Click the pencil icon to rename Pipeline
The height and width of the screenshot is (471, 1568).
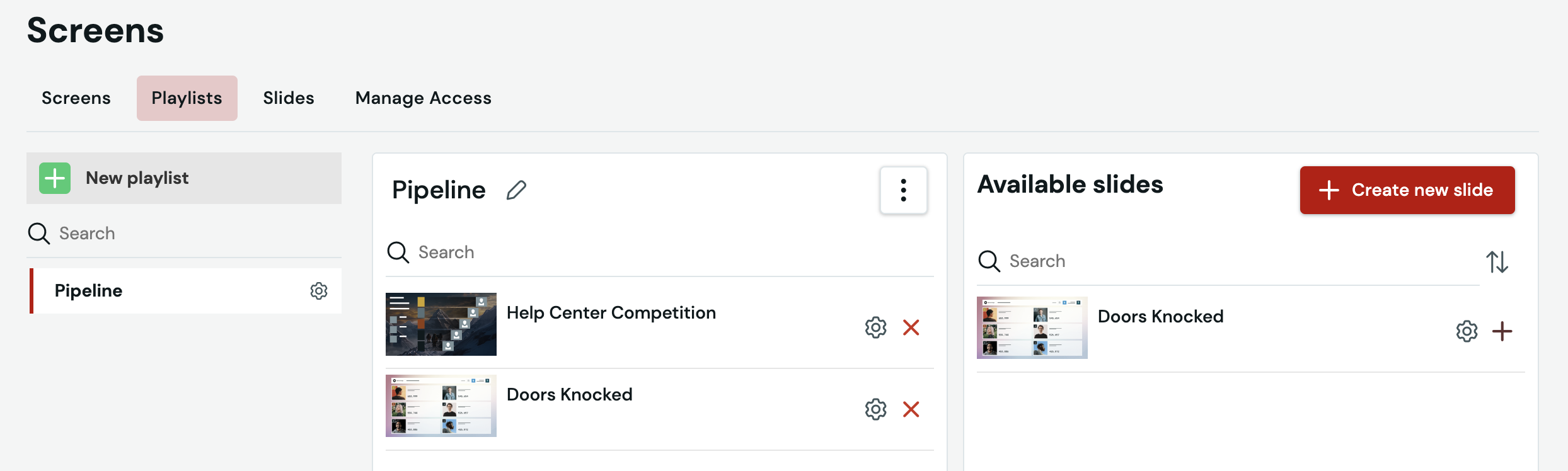click(x=516, y=190)
